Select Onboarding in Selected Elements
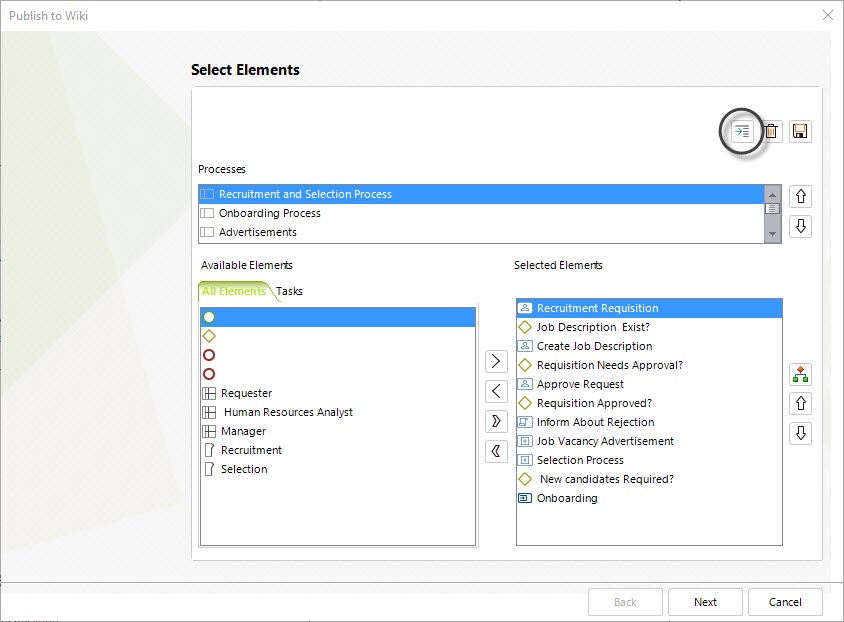 [x=649, y=498]
